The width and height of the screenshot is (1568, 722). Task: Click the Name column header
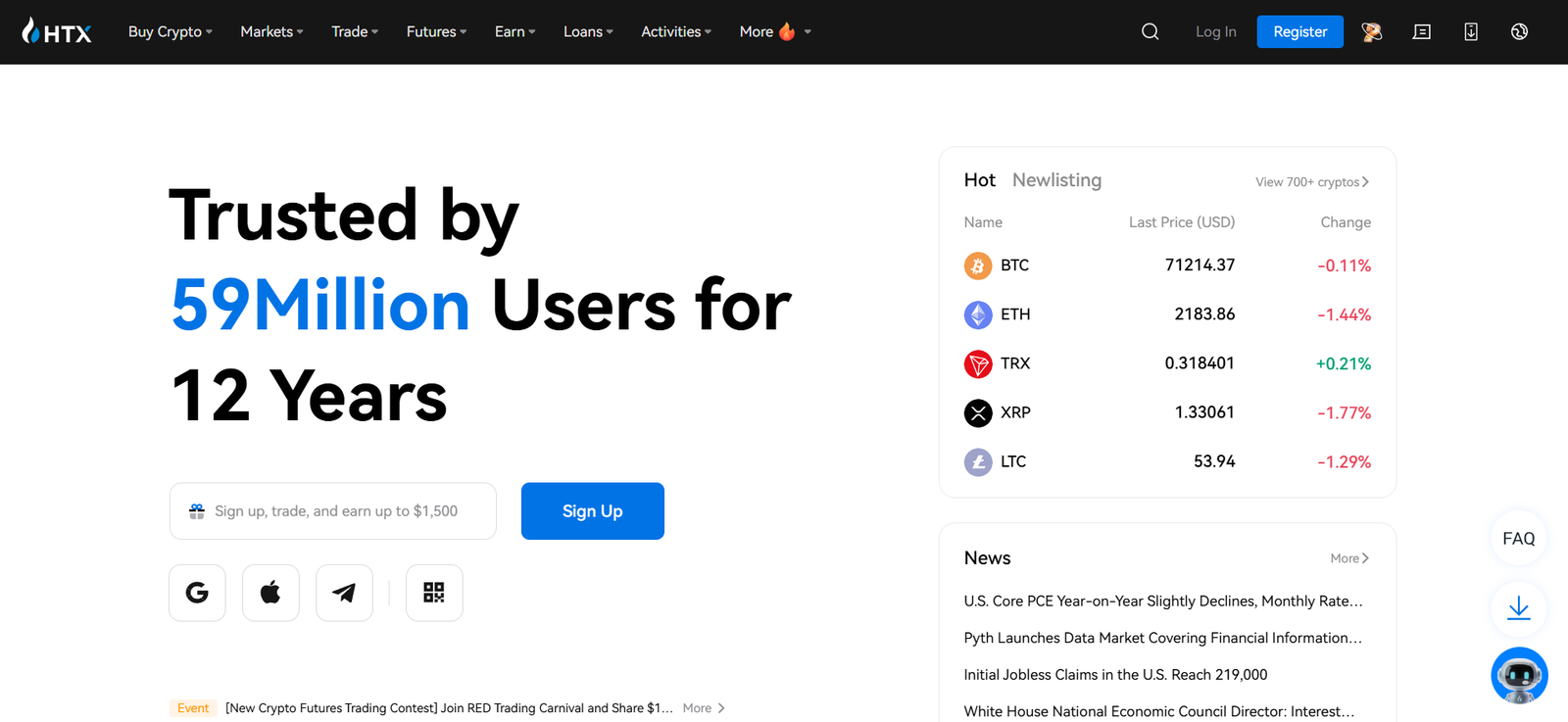(983, 222)
